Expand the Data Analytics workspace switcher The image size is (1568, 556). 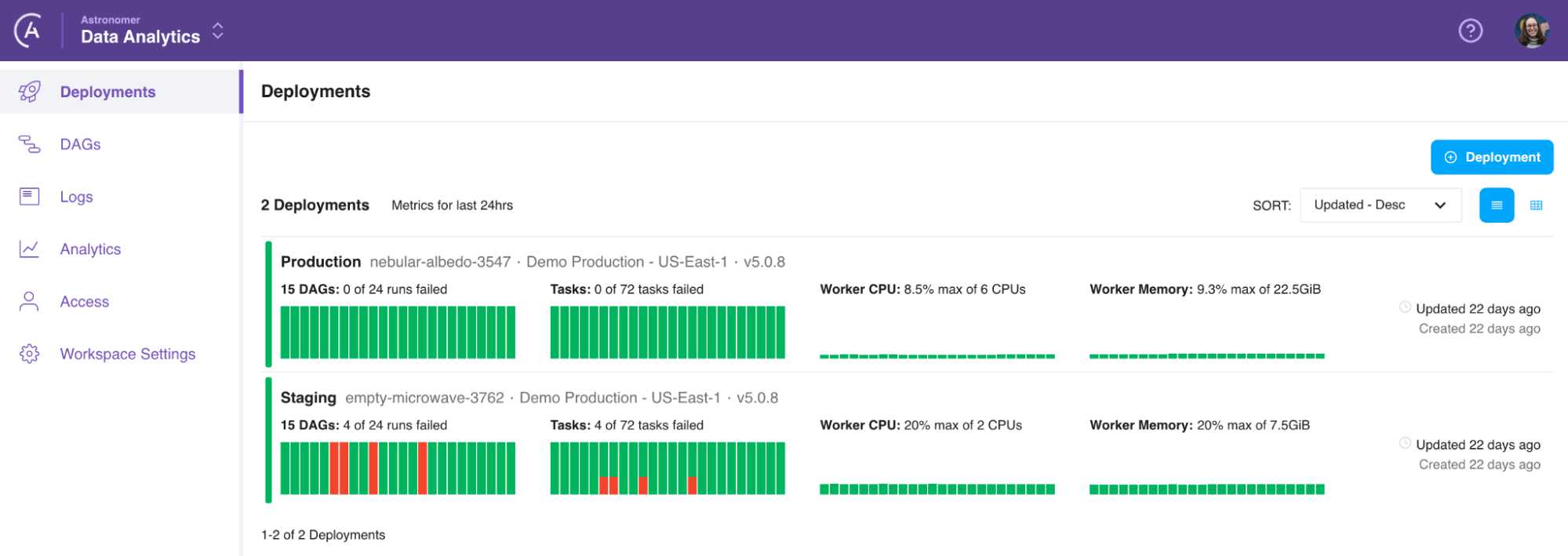pos(218,31)
